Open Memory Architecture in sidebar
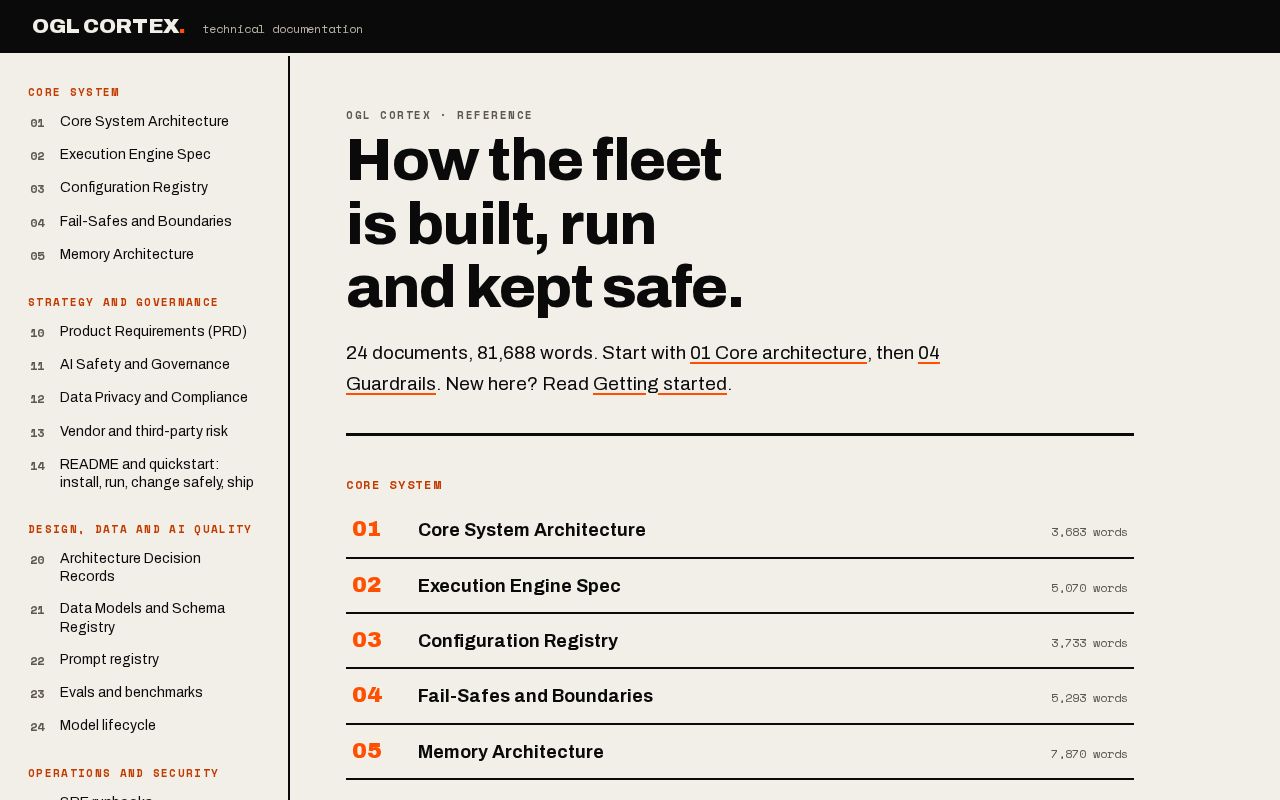The height and width of the screenshot is (800, 1280). point(142,255)
